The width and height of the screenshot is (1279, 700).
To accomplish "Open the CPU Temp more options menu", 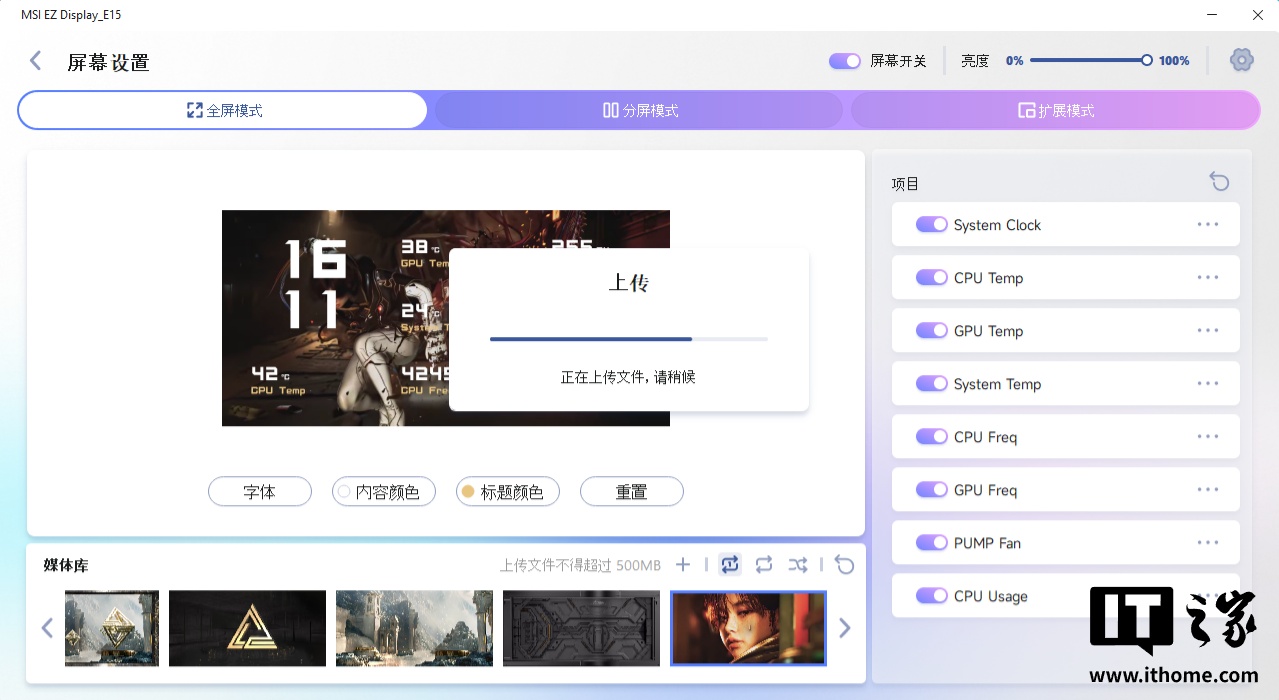I will click(x=1208, y=277).
